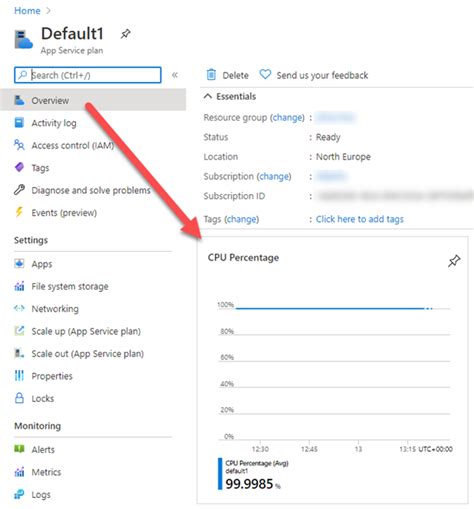Screen dimensions: 474x509
Task: Click the search magnifier icon
Action: coord(22,75)
